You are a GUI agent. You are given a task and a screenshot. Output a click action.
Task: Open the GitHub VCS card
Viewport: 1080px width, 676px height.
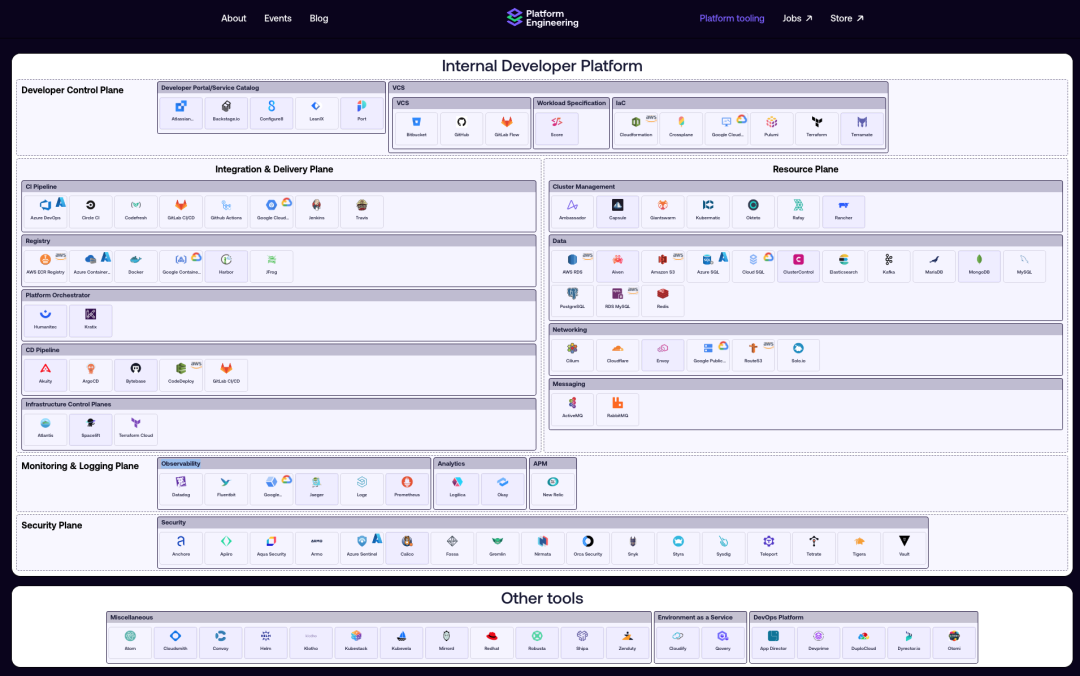click(461, 127)
